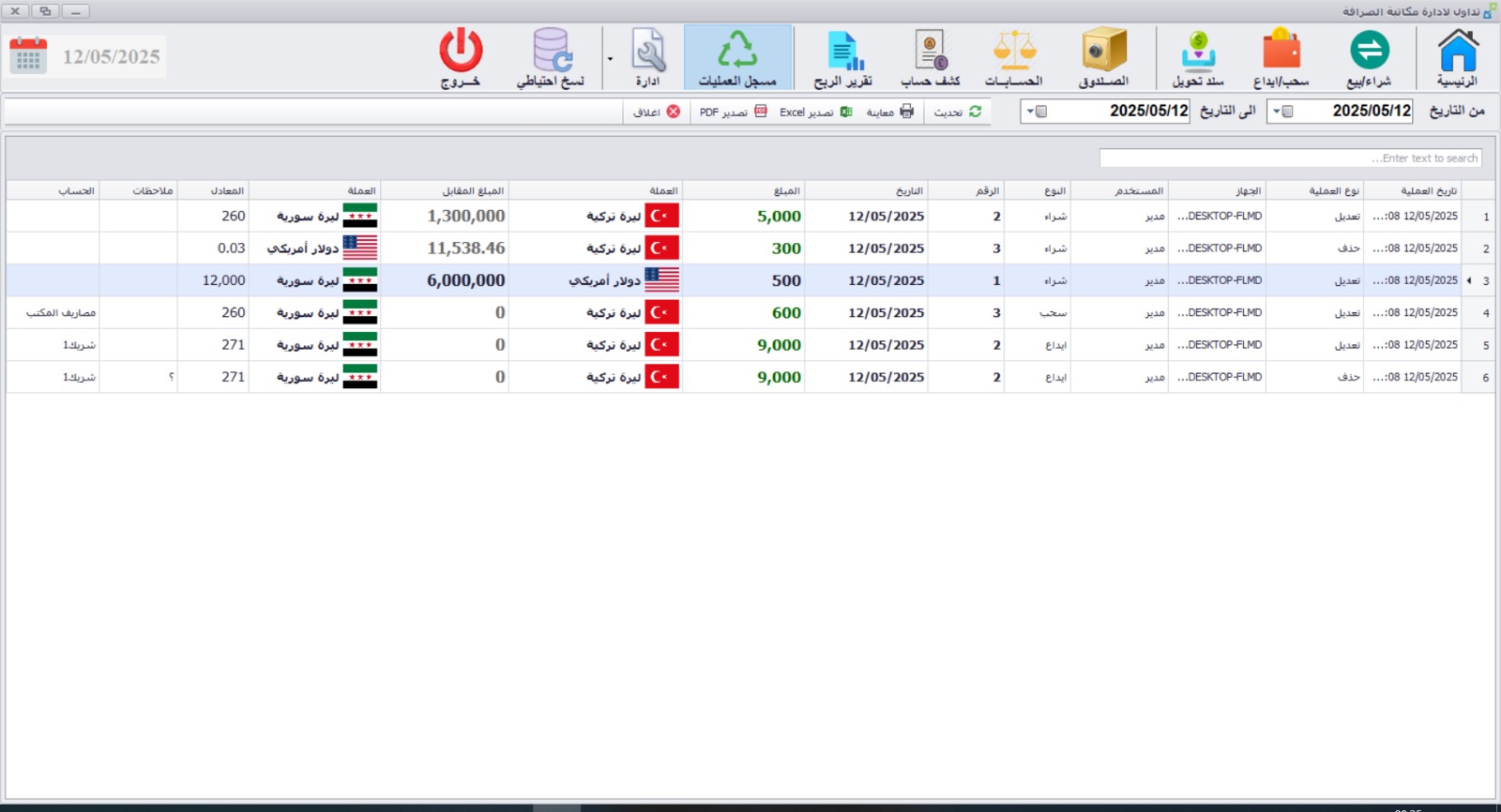Click the خروج red power exit icon
1501x812 pixels.
[461, 57]
